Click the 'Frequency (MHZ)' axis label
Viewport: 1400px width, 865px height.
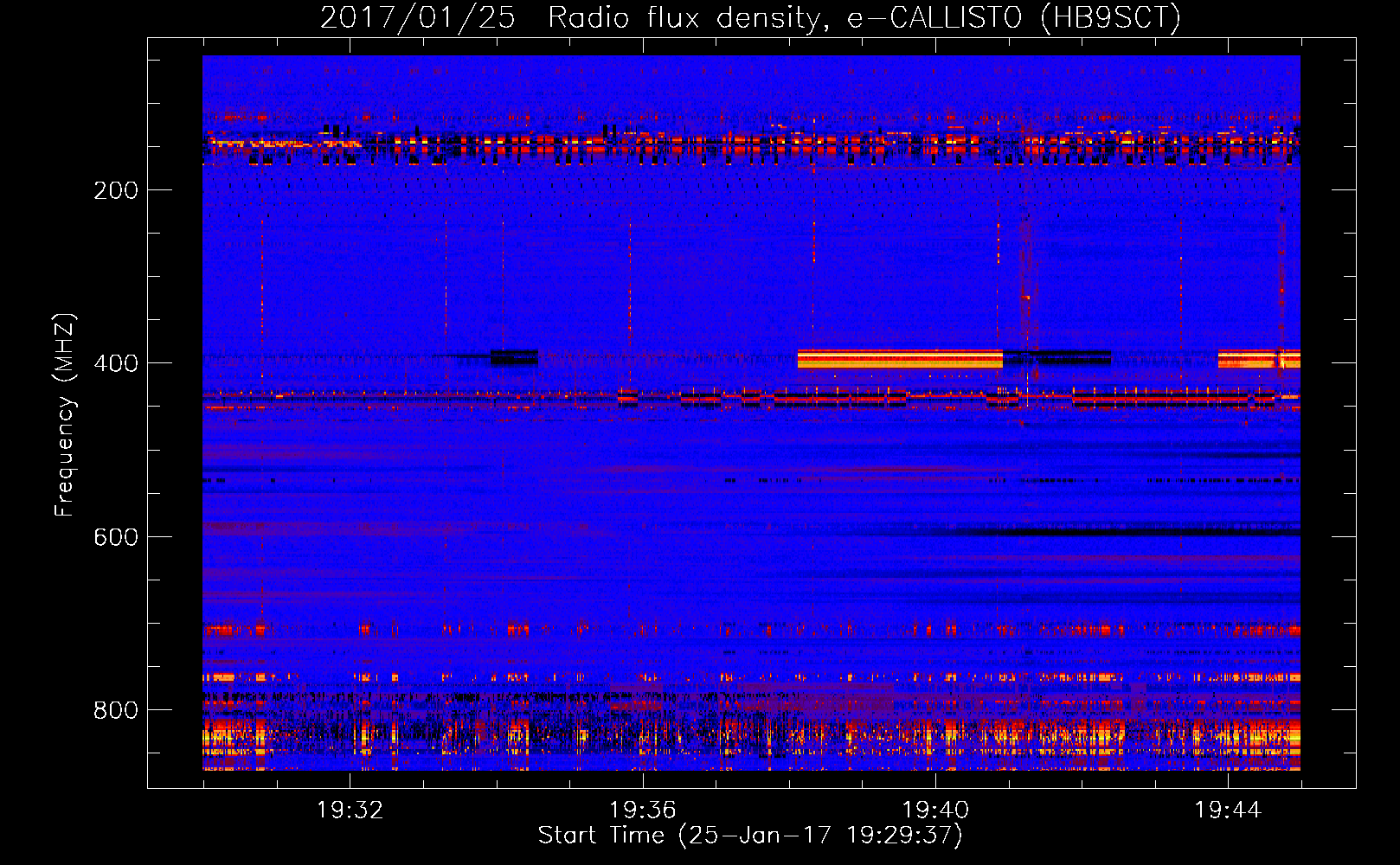[x=65, y=414]
